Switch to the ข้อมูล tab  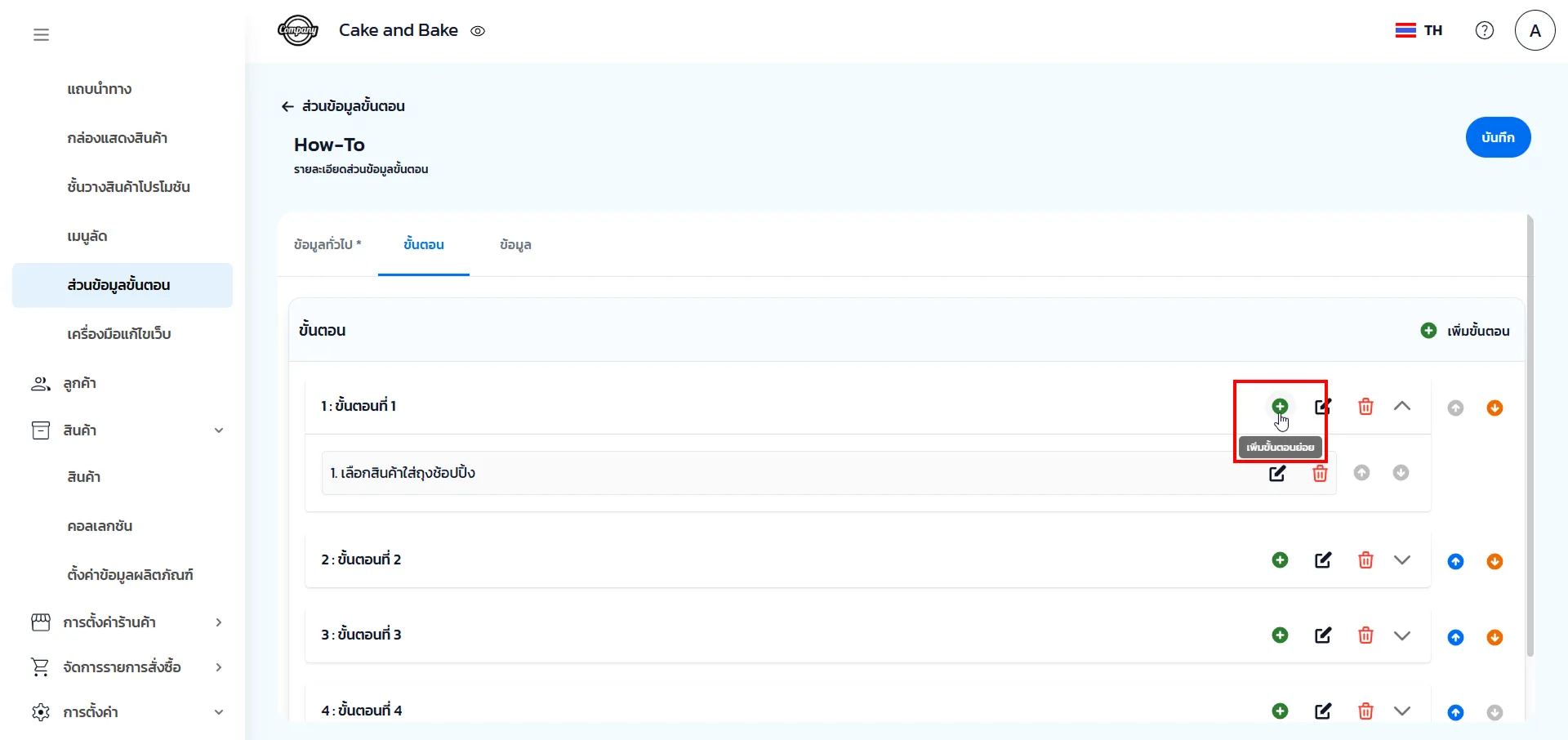(515, 244)
